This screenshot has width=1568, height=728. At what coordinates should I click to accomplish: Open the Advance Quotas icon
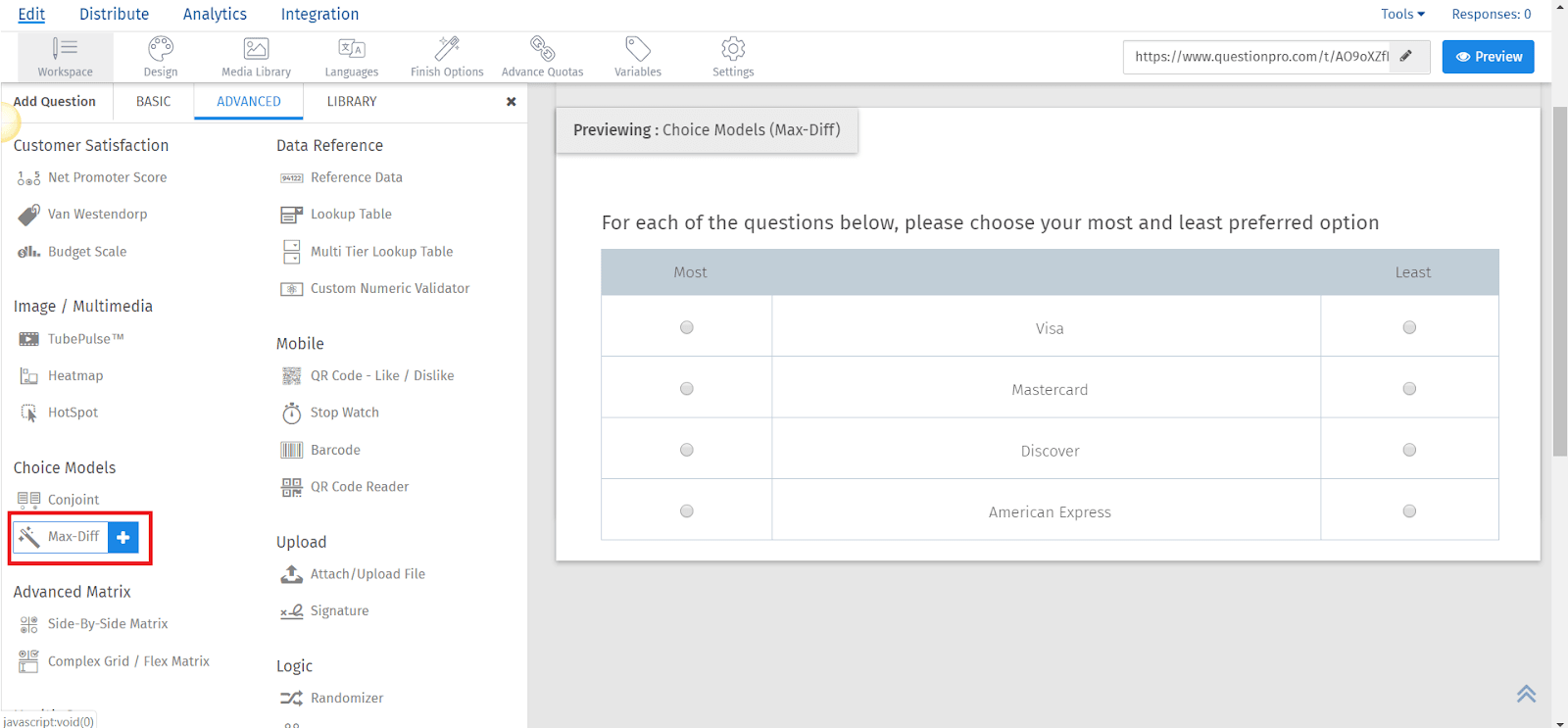click(x=542, y=48)
